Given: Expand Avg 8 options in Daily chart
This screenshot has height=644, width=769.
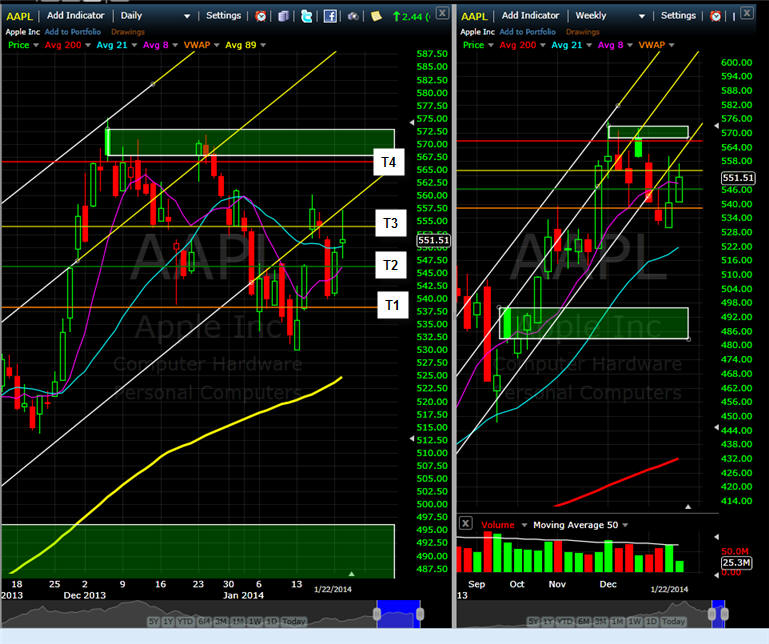Looking at the screenshot, I should (175, 45).
